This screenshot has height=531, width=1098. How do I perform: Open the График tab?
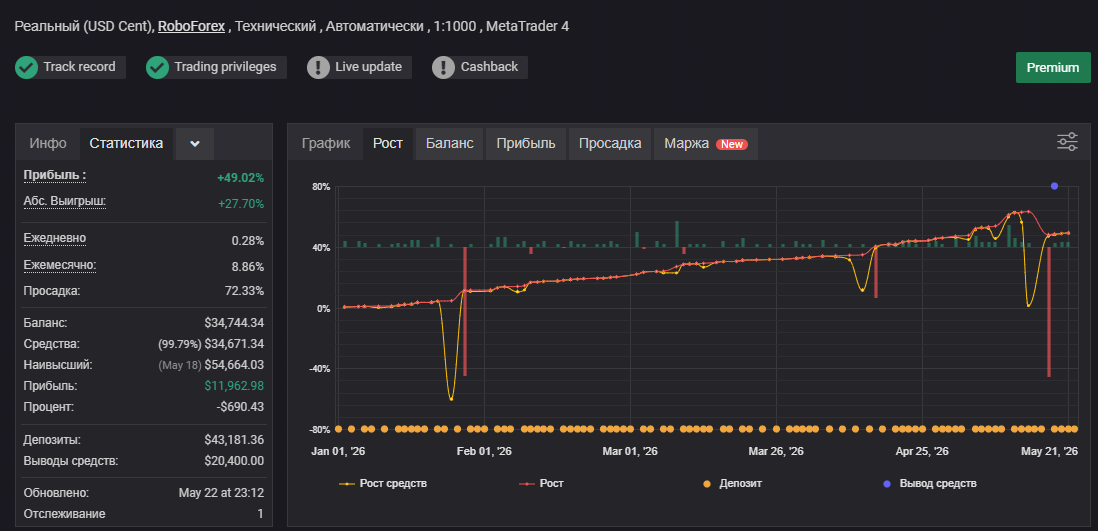coord(326,144)
